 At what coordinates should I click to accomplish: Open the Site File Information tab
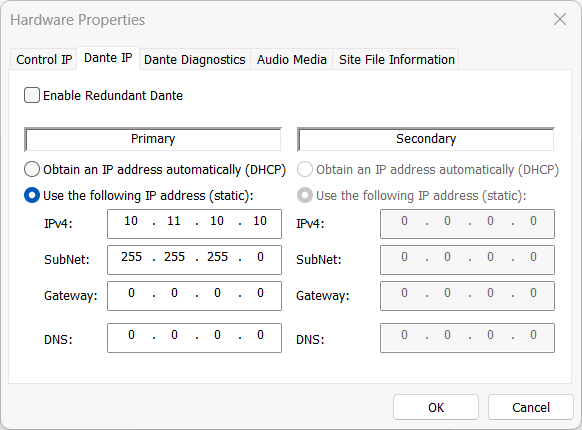coord(396,59)
